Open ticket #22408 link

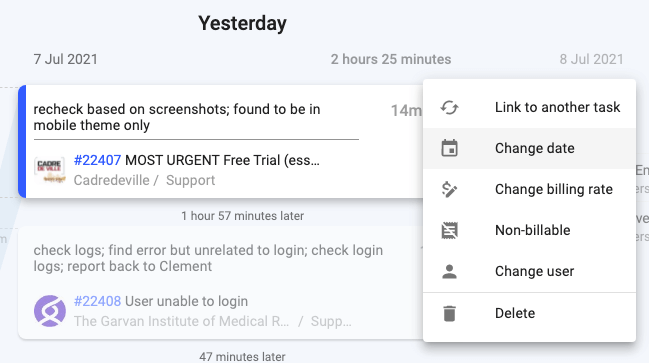click(97, 301)
